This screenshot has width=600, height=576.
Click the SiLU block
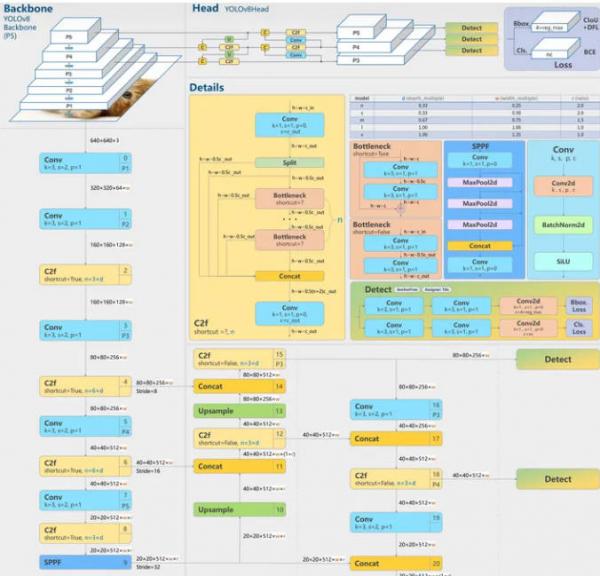pyautogui.click(x=563, y=261)
